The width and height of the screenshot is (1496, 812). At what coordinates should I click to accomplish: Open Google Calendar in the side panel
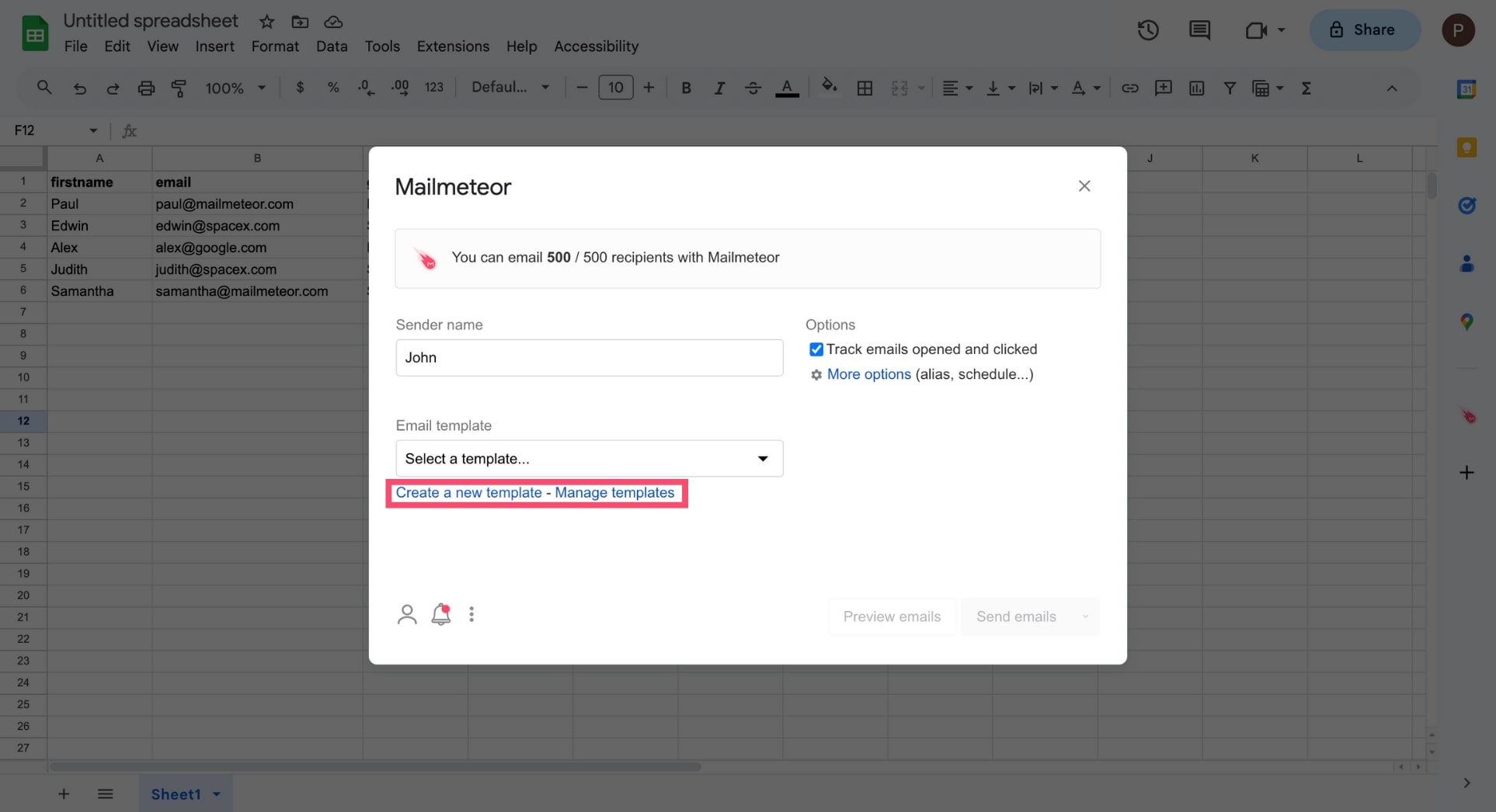[1466, 89]
